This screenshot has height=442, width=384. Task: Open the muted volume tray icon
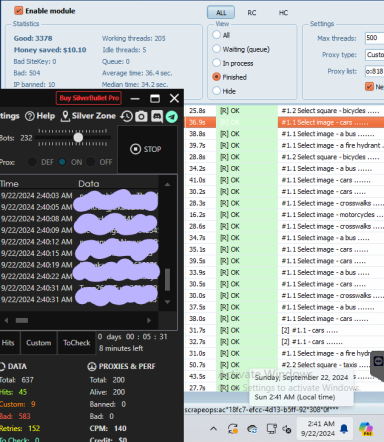(287, 429)
